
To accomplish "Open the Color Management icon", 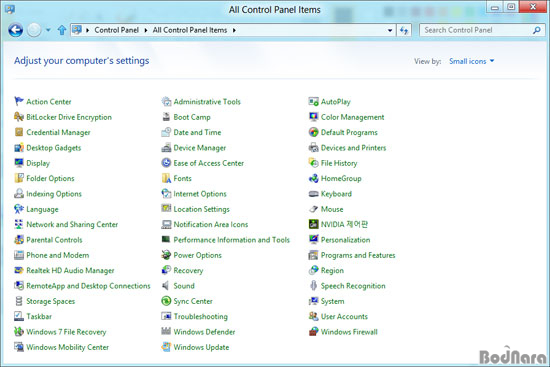I will coord(313,117).
